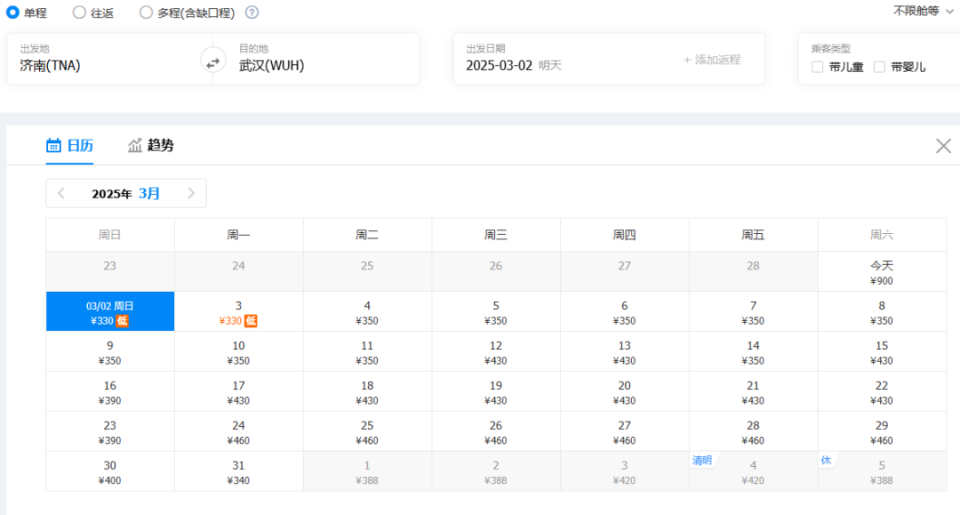Choose April 3 priced ¥420
960x515 pixels.
(624, 472)
